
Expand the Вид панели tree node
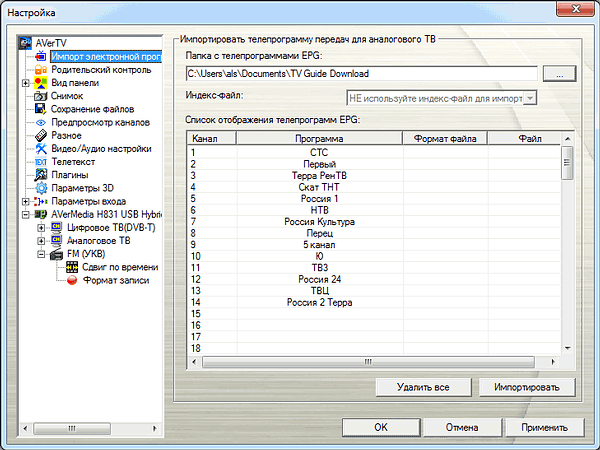click(x=25, y=83)
